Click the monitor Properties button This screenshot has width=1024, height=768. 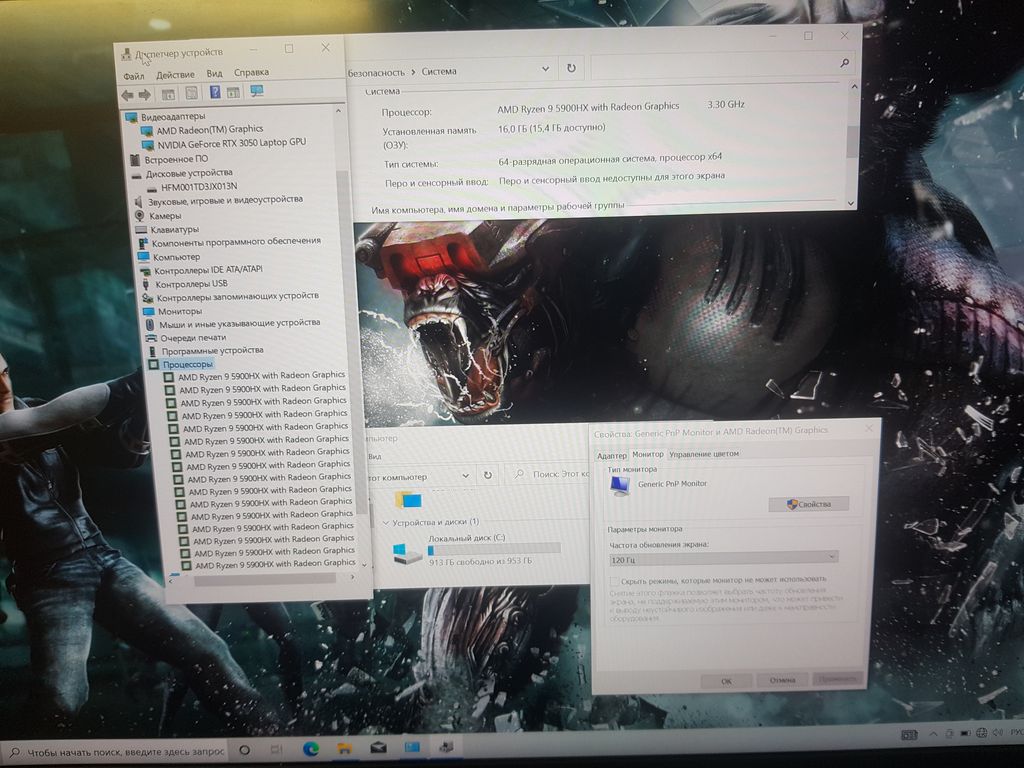(x=808, y=504)
